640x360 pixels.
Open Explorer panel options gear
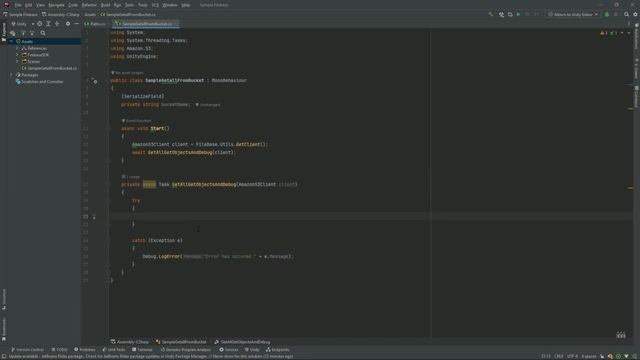pos(68,24)
